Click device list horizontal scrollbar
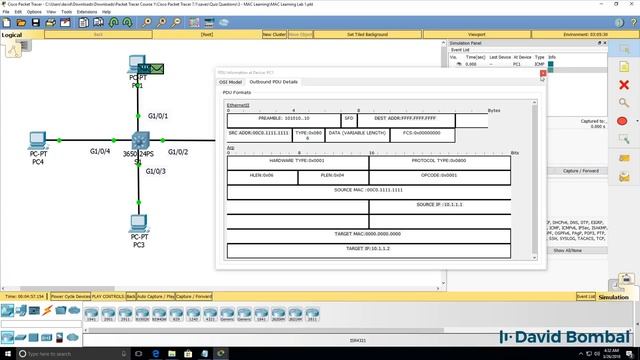 [266, 330]
